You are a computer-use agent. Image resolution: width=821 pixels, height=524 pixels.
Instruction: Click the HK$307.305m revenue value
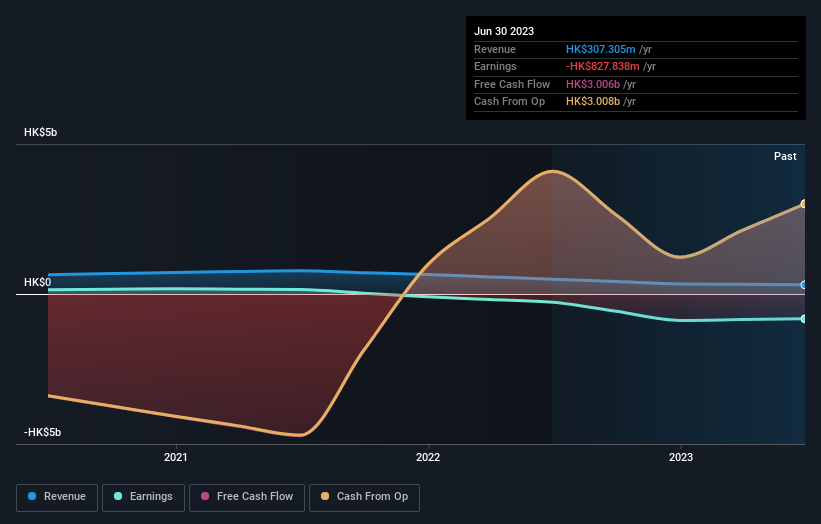click(x=601, y=49)
